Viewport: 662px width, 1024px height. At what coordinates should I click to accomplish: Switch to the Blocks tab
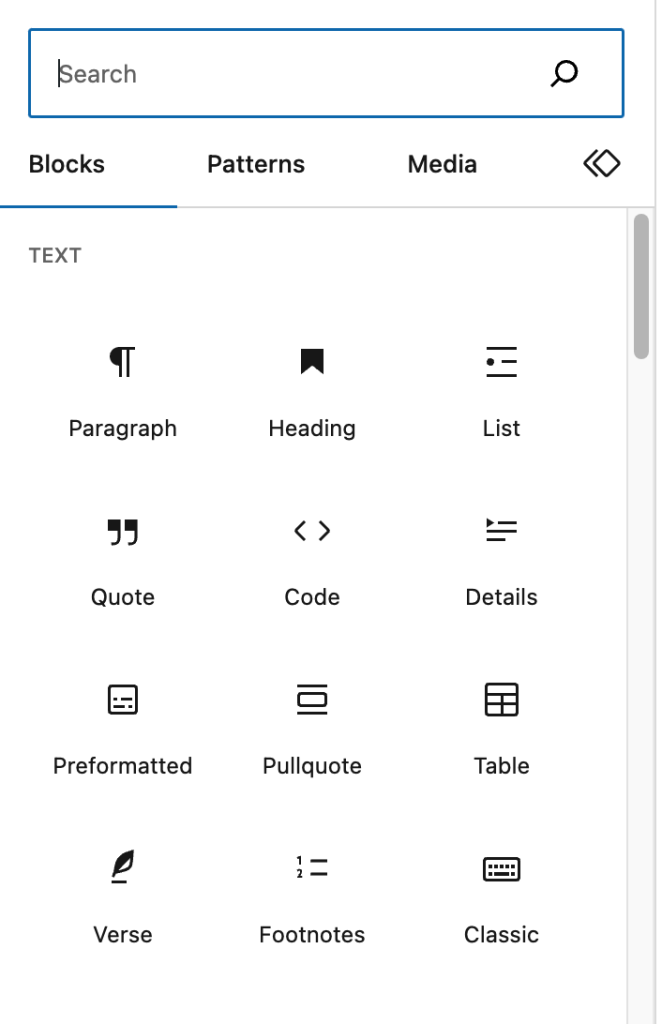click(x=67, y=165)
